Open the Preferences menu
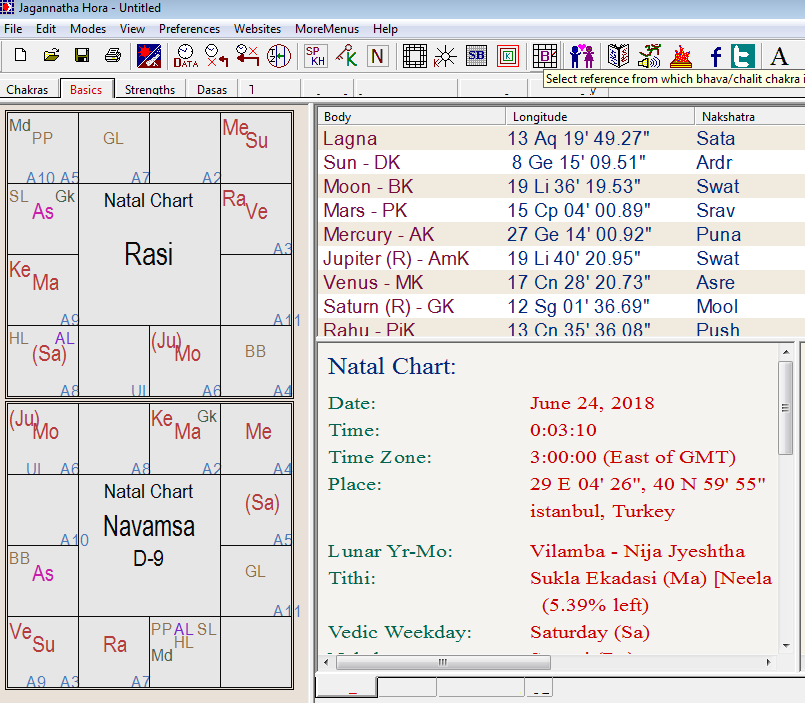The height and width of the screenshot is (703, 805). 189,29
